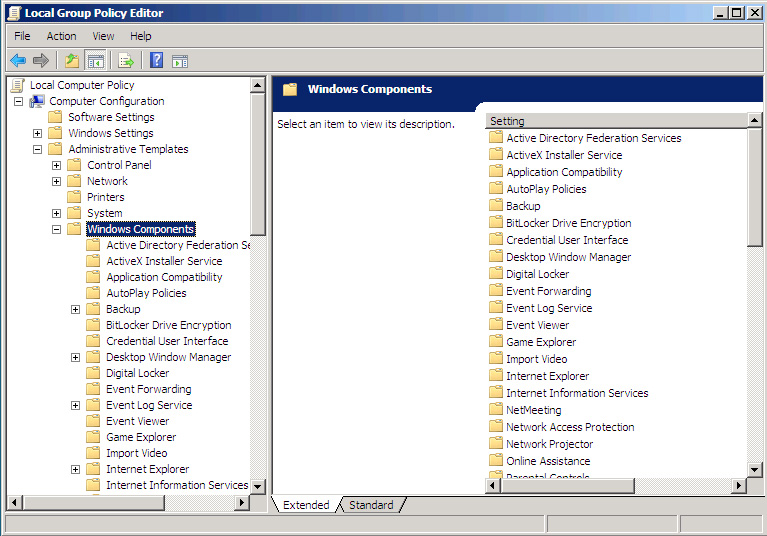Image resolution: width=767 pixels, height=536 pixels.
Task: Select Windows Components in the tree
Action: 140,229
